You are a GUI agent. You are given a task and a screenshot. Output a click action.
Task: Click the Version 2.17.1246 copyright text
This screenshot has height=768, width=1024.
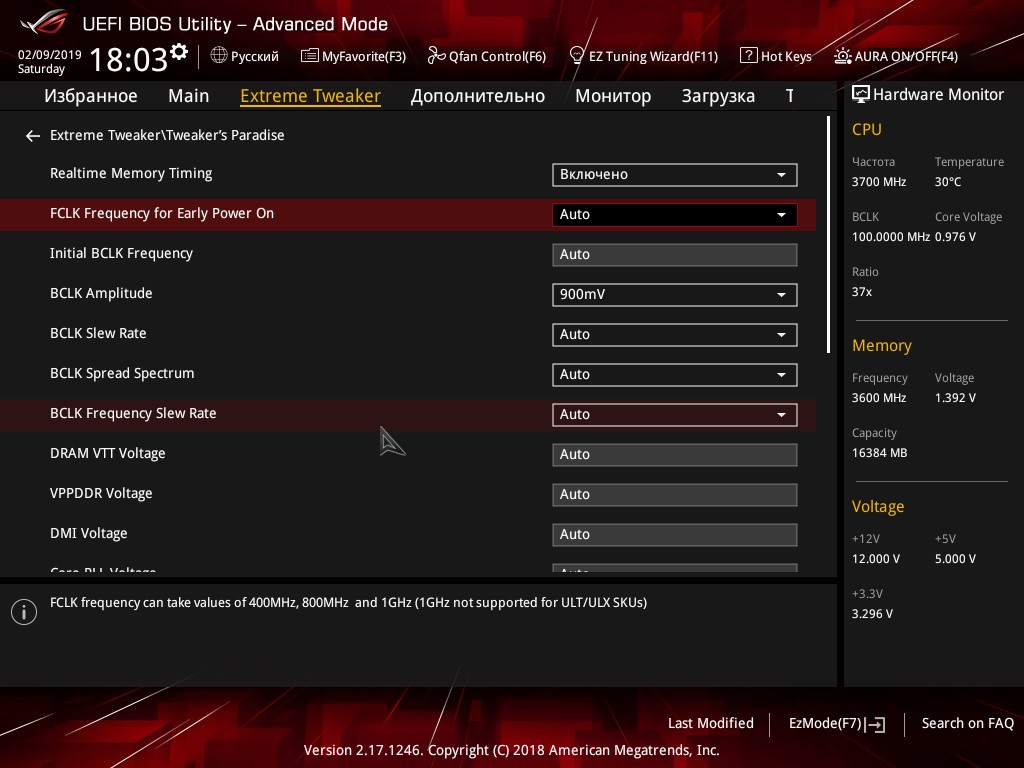(511, 750)
